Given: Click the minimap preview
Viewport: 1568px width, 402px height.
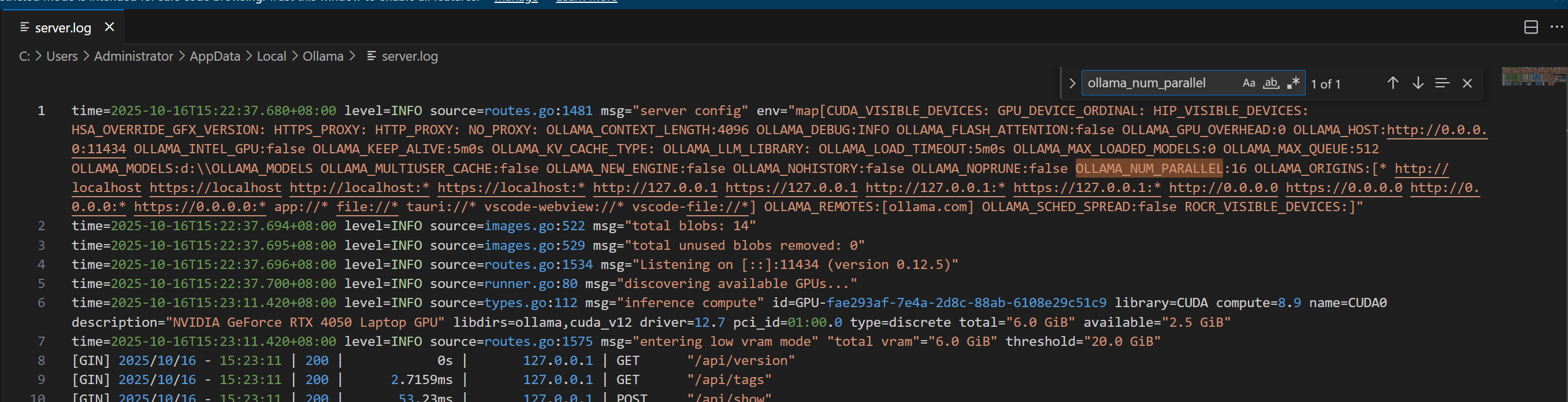Looking at the screenshot, I should coord(1533,76).
